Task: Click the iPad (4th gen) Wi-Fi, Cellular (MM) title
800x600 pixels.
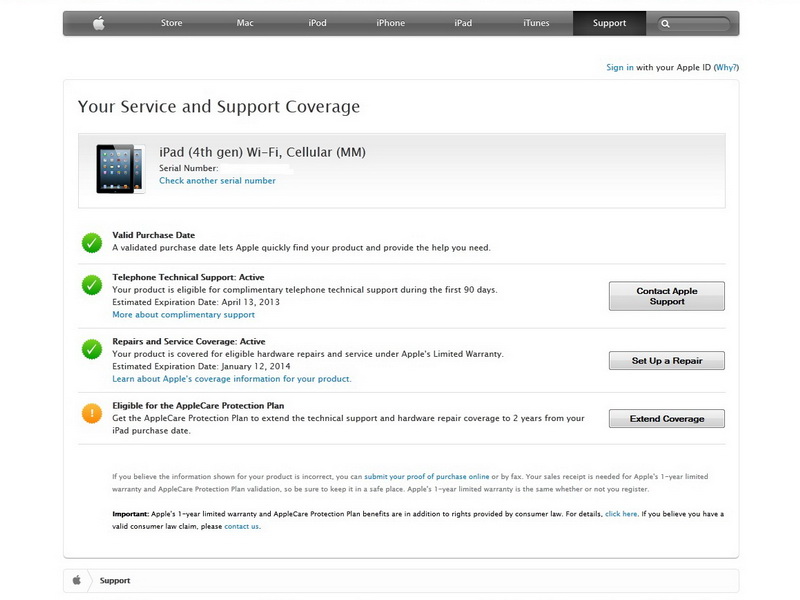Action: click(x=262, y=152)
